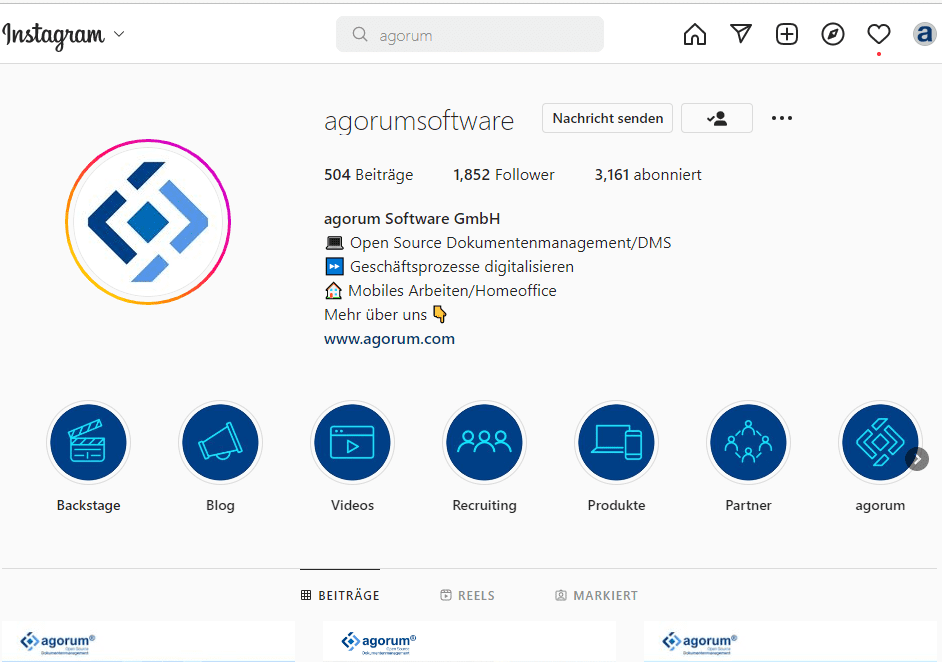The image size is (942, 662).
Task: Switch to the Markiert tab
Action: tap(596, 595)
